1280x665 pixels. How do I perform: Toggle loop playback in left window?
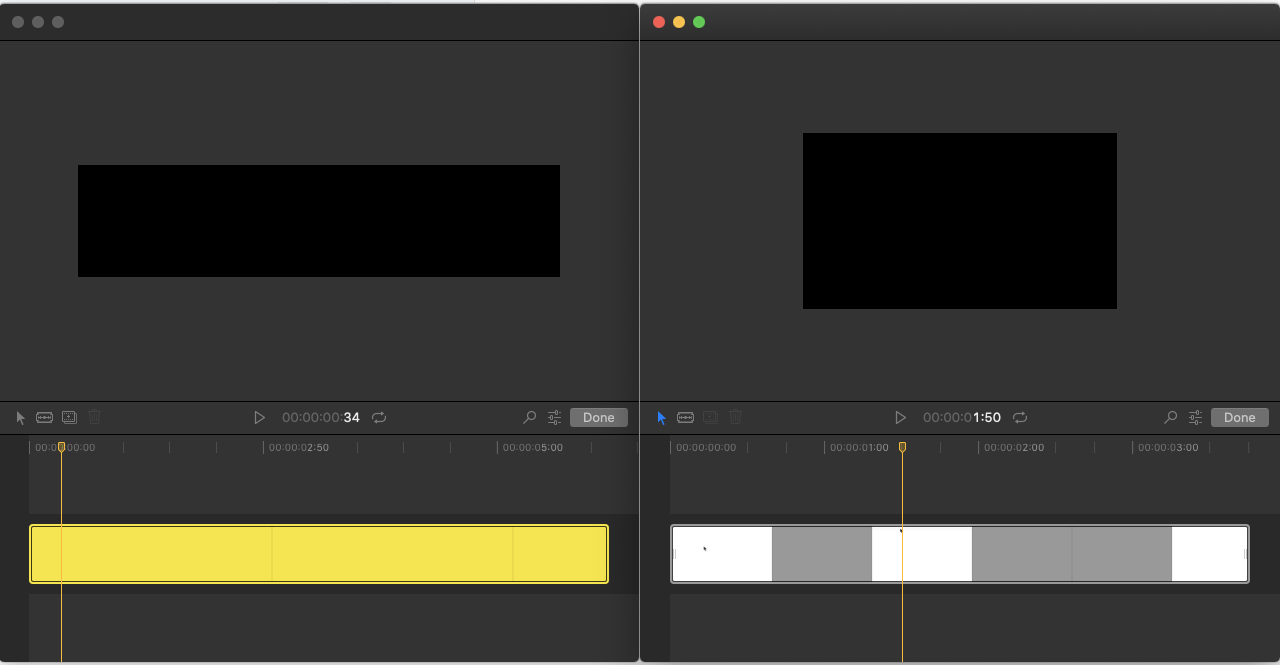click(x=379, y=417)
